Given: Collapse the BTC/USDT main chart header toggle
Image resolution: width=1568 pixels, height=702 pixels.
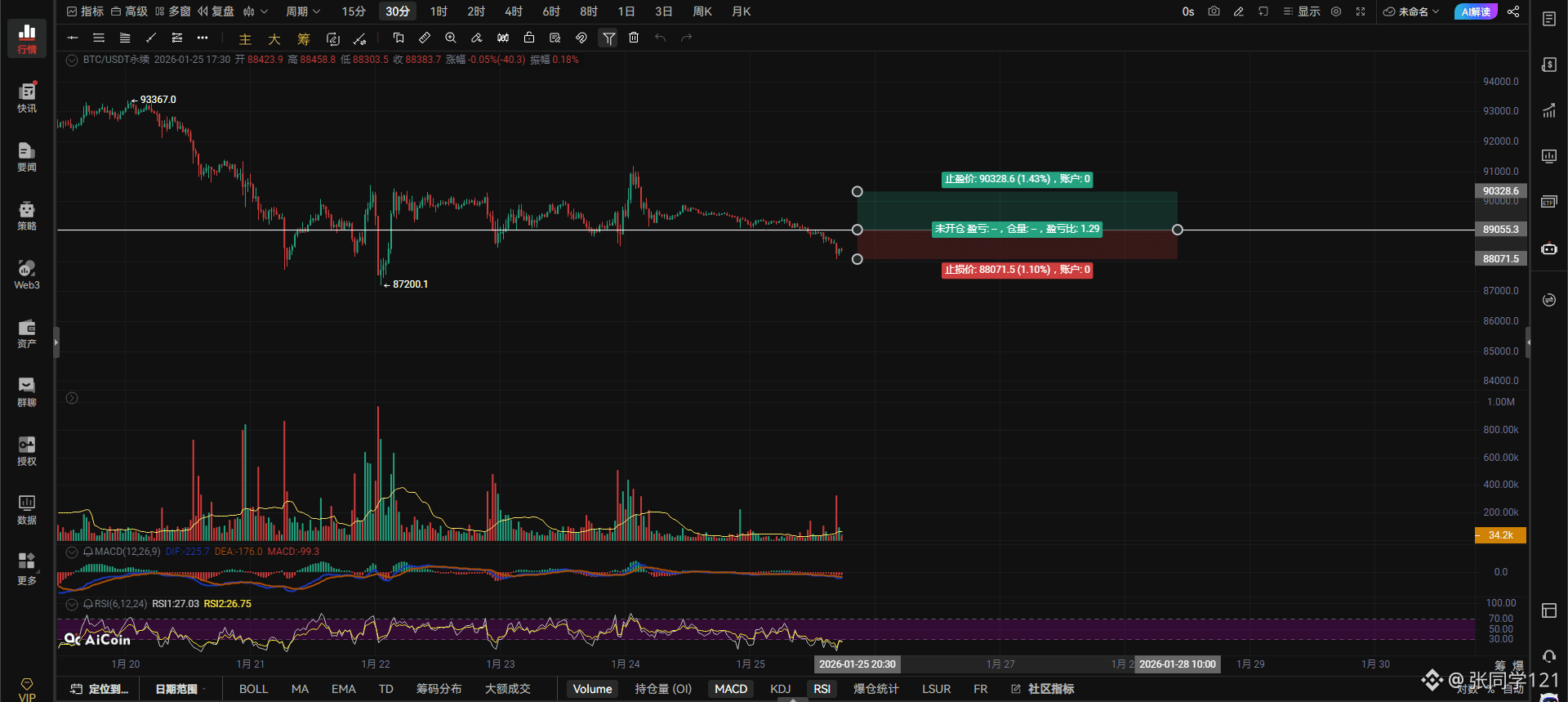Looking at the screenshot, I should coord(72,60).
